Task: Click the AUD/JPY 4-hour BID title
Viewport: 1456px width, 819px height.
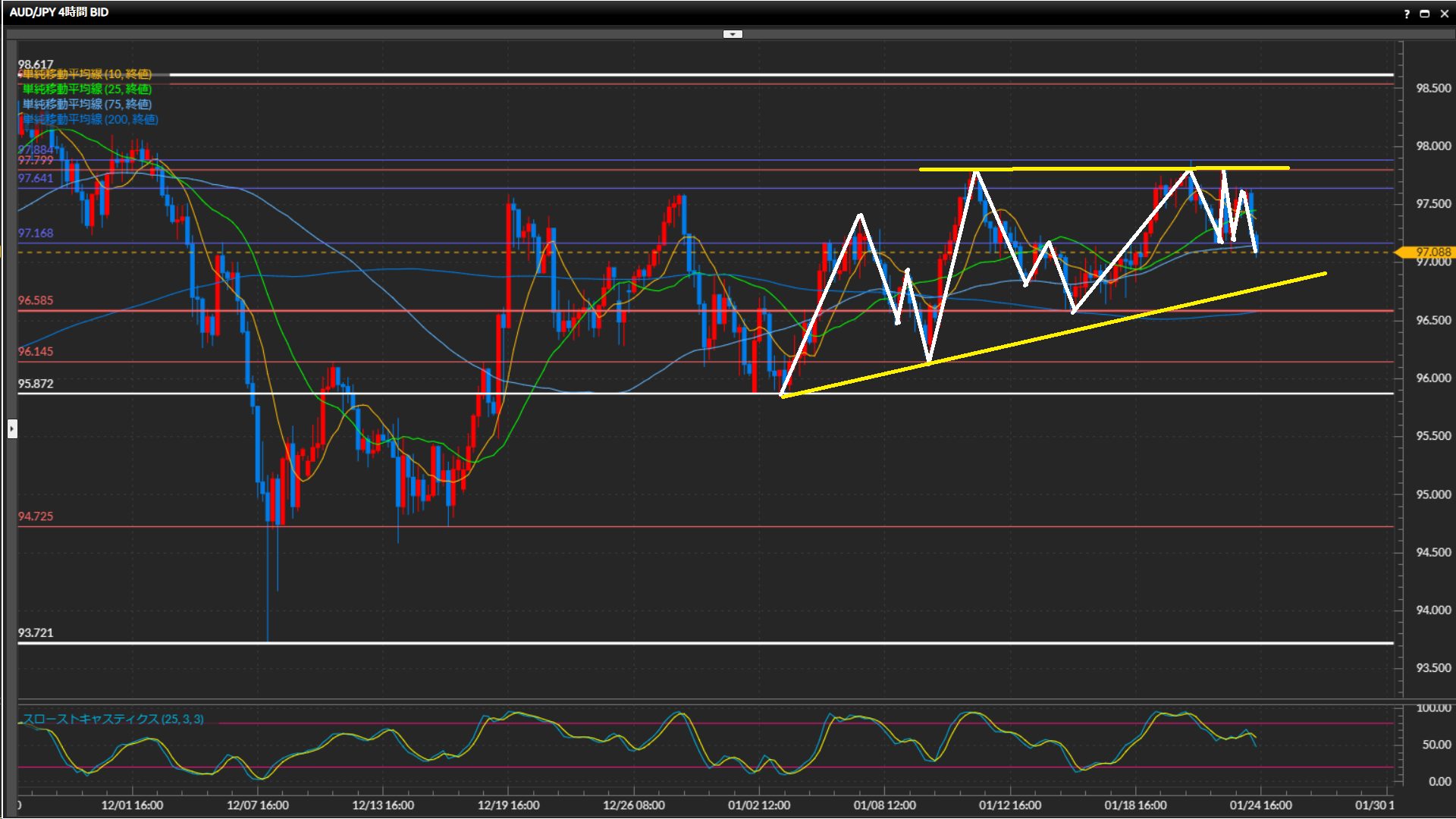Action: click(x=59, y=12)
